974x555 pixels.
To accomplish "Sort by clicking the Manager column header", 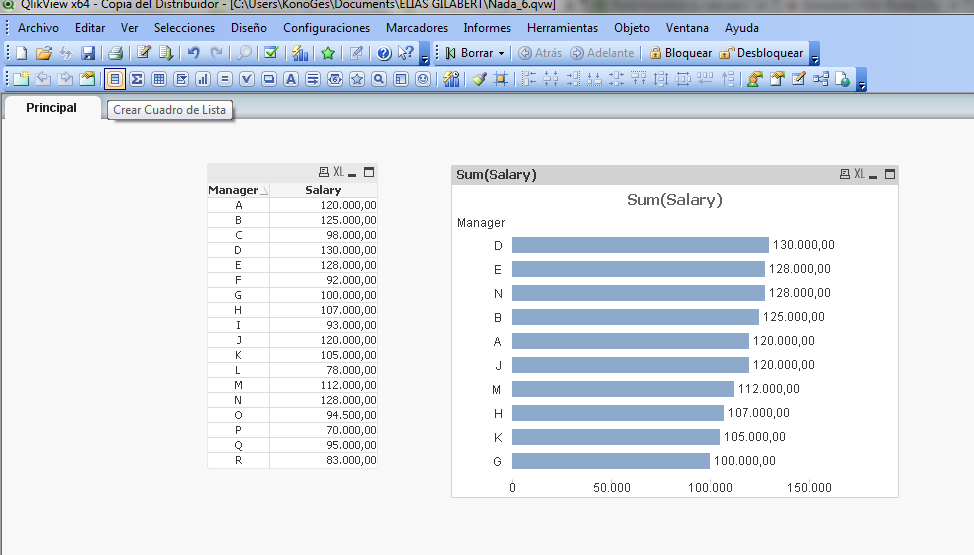I will [x=233, y=190].
